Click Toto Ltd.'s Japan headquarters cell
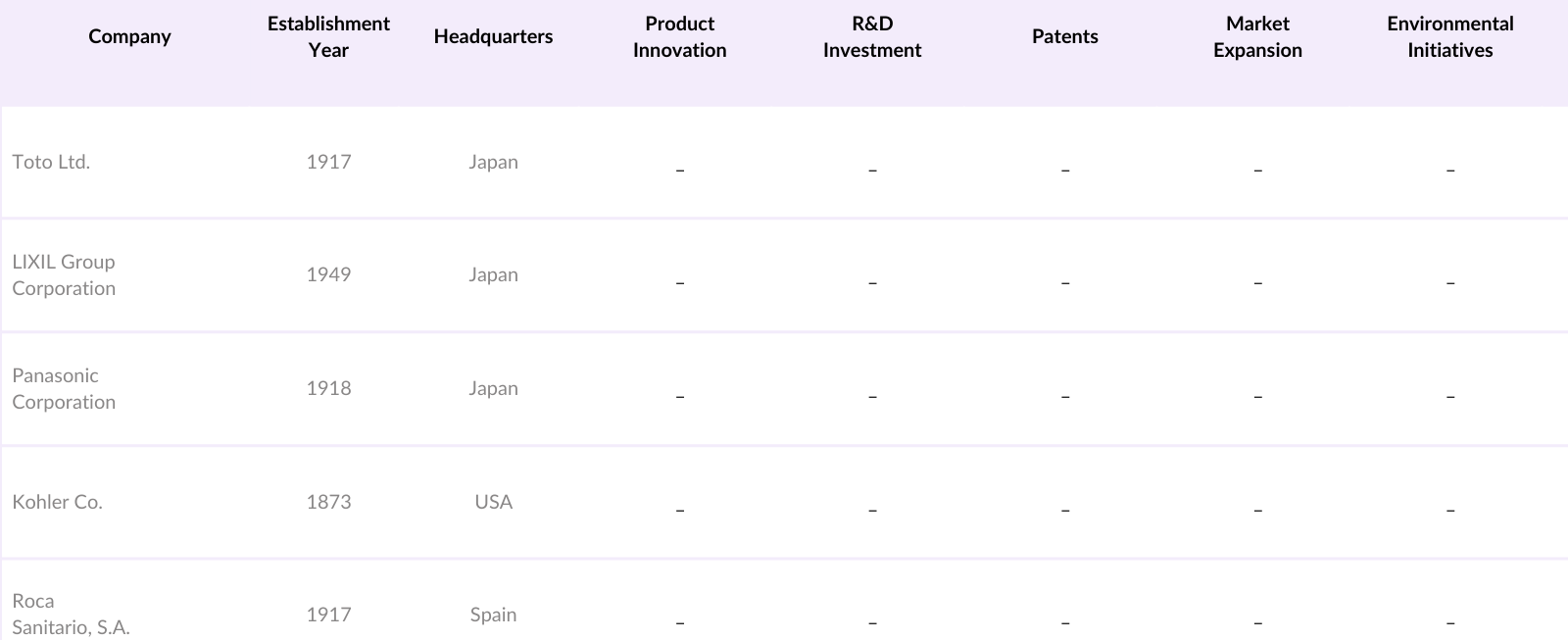 click(x=493, y=162)
